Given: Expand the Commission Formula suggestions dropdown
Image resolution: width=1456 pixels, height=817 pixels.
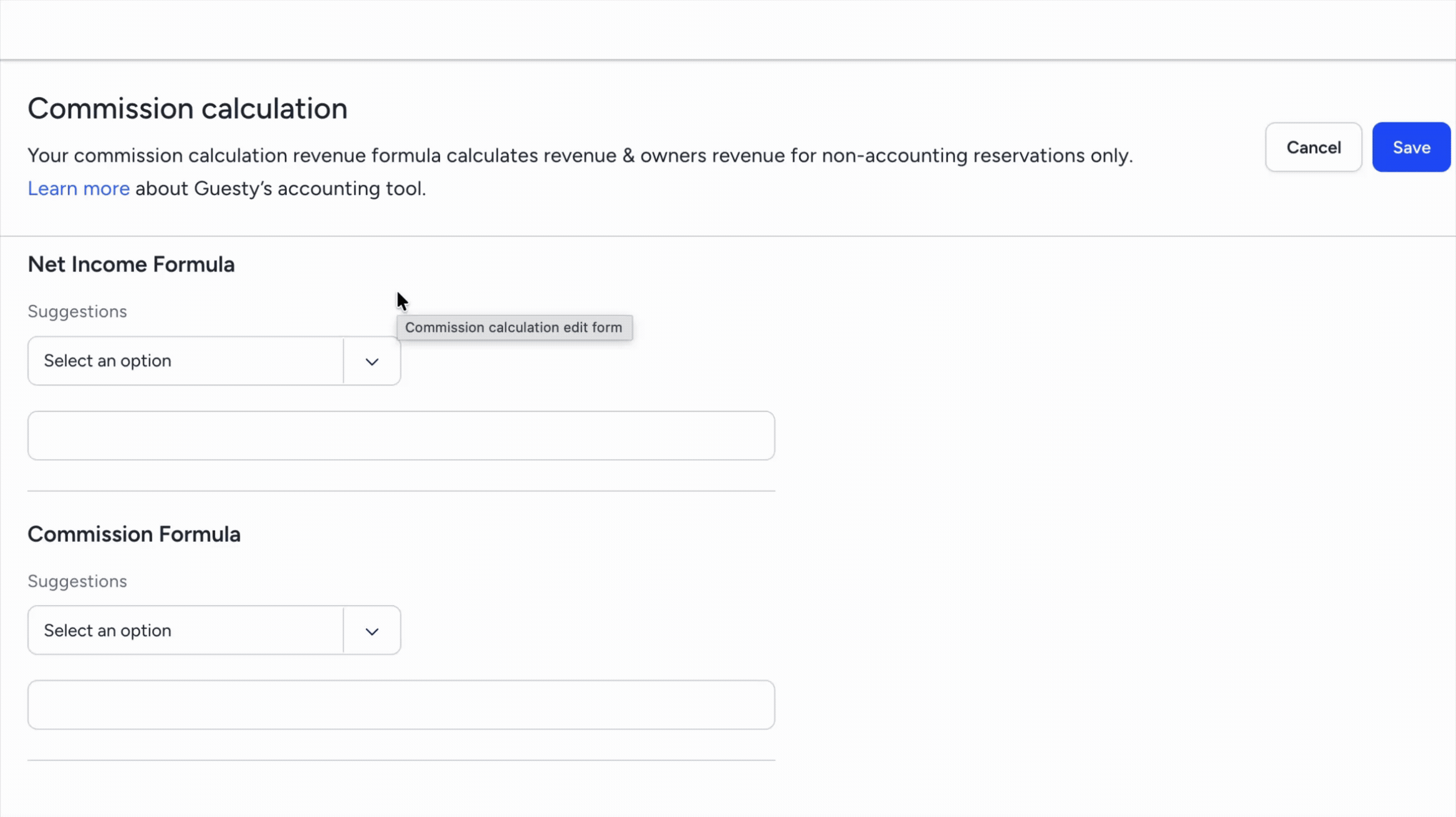Looking at the screenshot, I should coord(214,631).
